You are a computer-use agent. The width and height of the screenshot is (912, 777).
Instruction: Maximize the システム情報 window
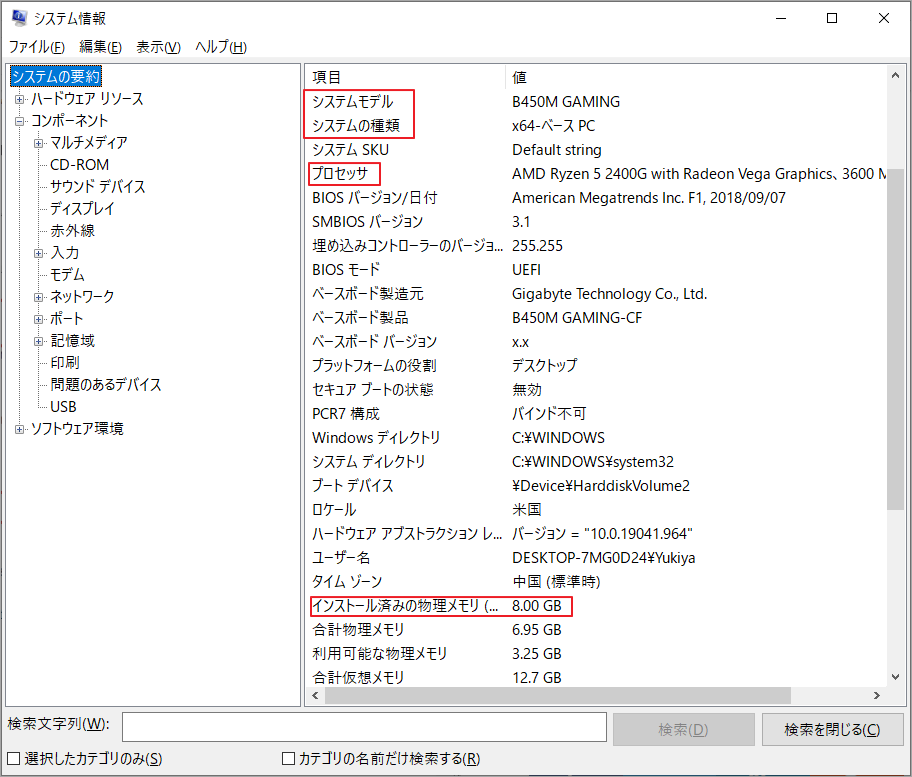pyautogui.click(x=832, y=19)
